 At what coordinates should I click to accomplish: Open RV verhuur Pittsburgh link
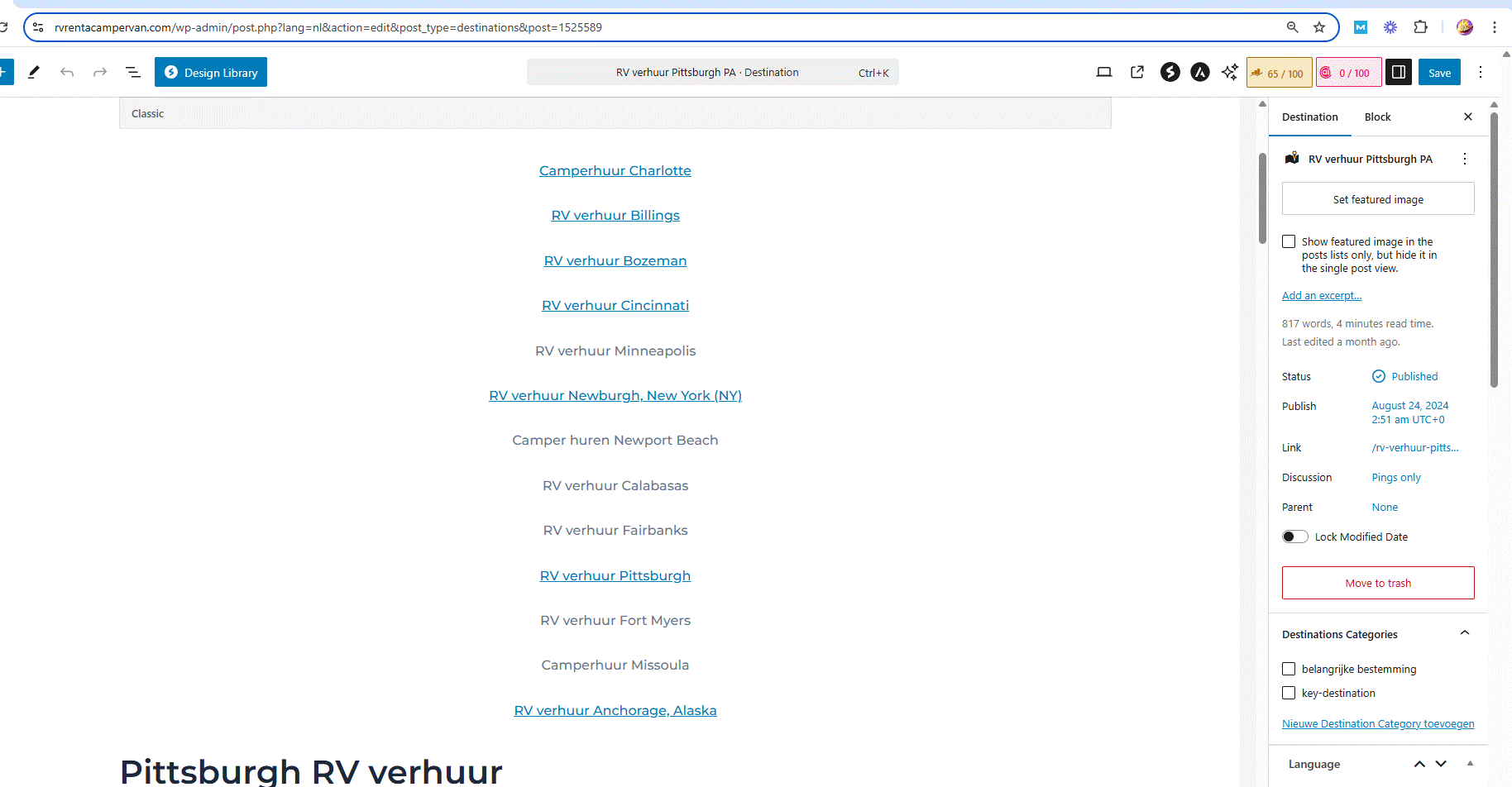pyautogui.click(x=615, y=575)
